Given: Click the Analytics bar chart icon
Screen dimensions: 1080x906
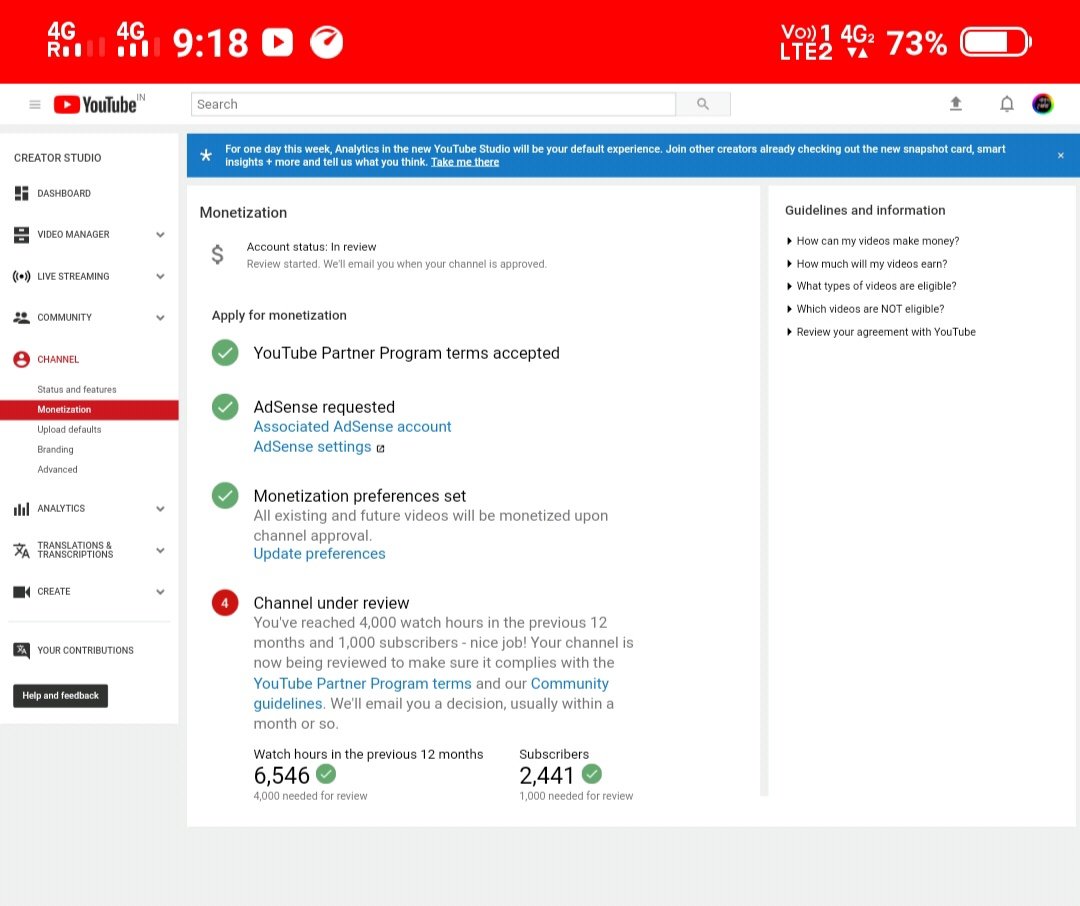Looking at the screenshot, I should (21, 509).
